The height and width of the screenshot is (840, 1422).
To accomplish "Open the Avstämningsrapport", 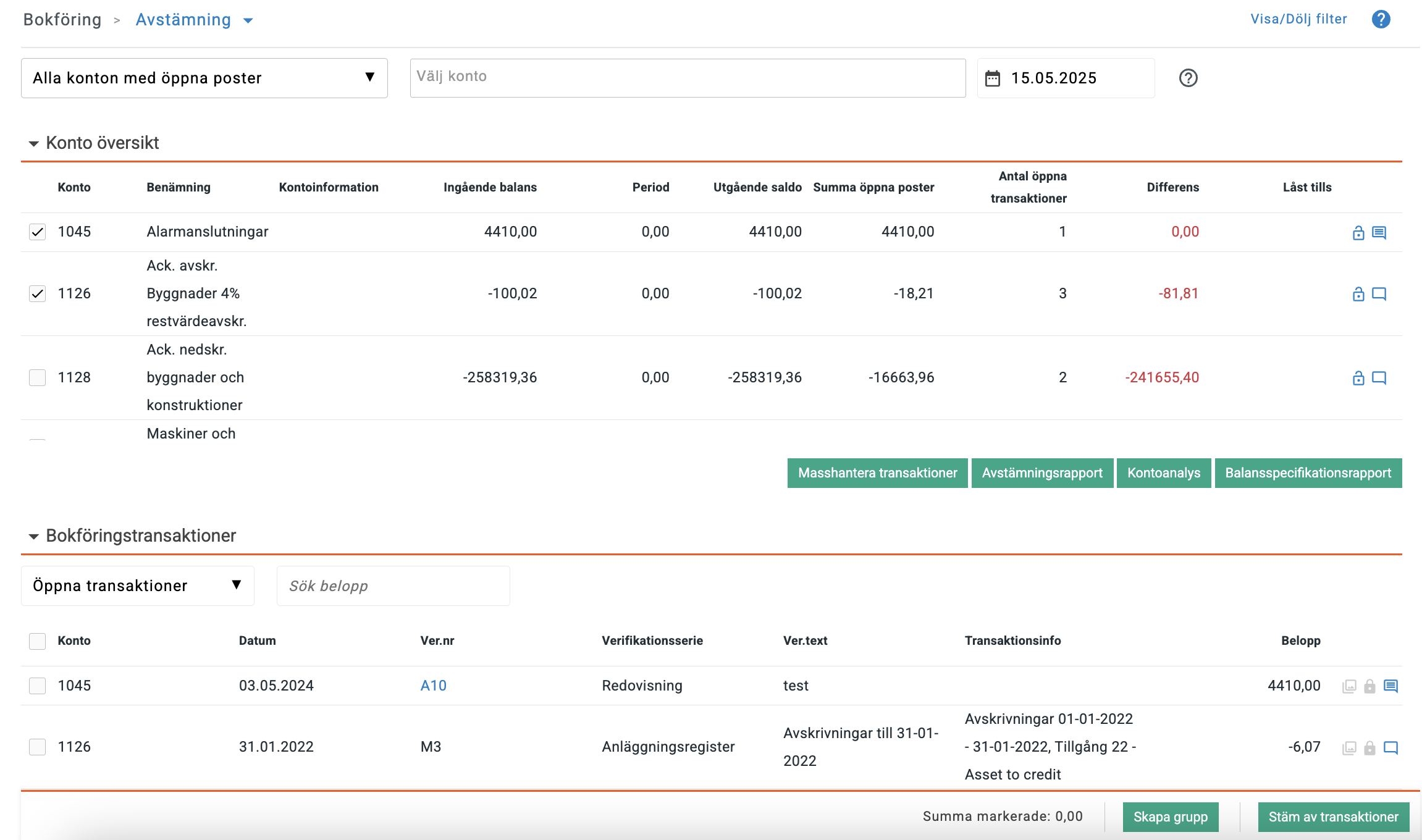I will tap(1042, 473).
